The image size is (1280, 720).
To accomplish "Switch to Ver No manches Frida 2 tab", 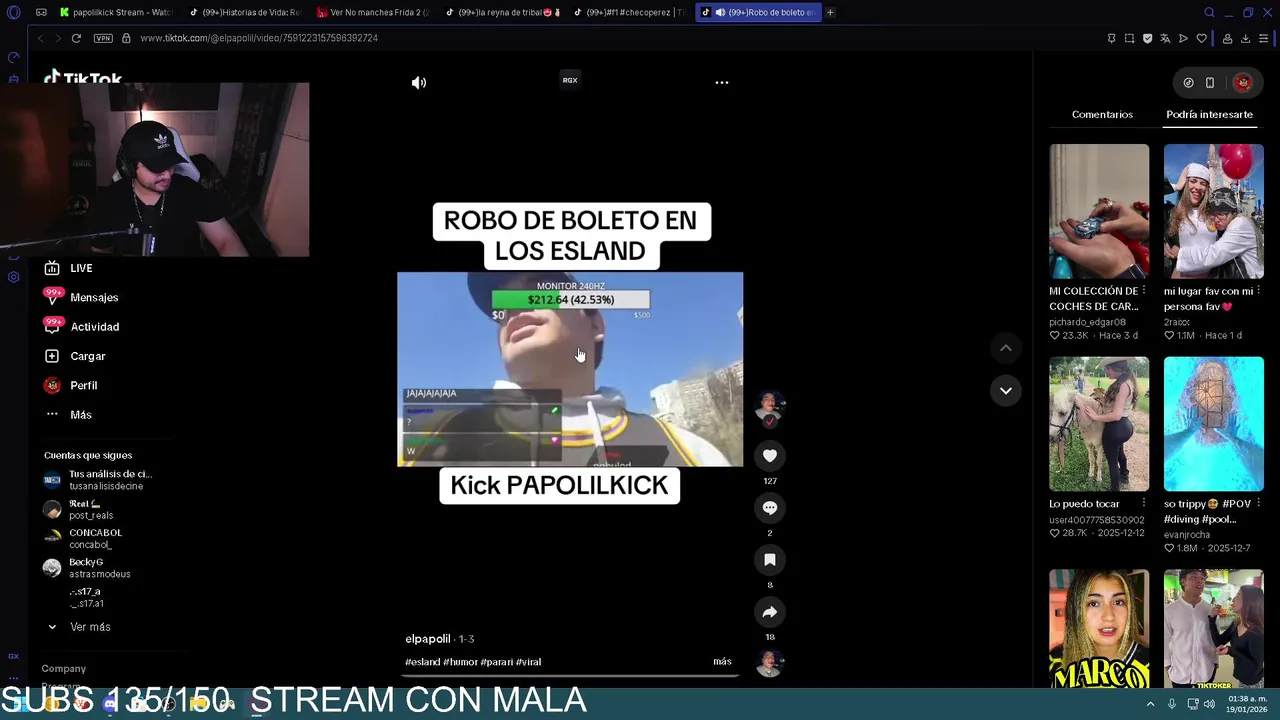I will coord(372,12).
